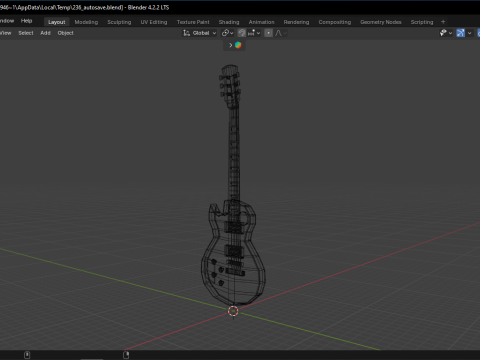
Task: Open the viewport Add menu
Action: pos(45,33)
